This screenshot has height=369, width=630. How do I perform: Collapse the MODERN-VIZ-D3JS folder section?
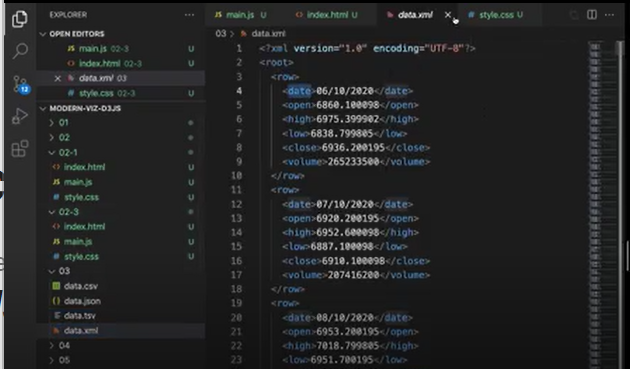85,109
